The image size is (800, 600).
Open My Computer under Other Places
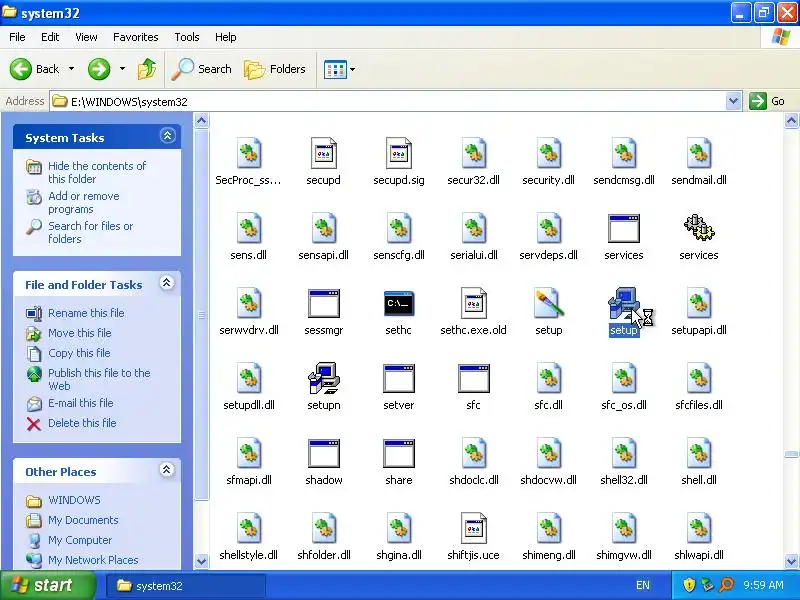click(x=80, y=540)
